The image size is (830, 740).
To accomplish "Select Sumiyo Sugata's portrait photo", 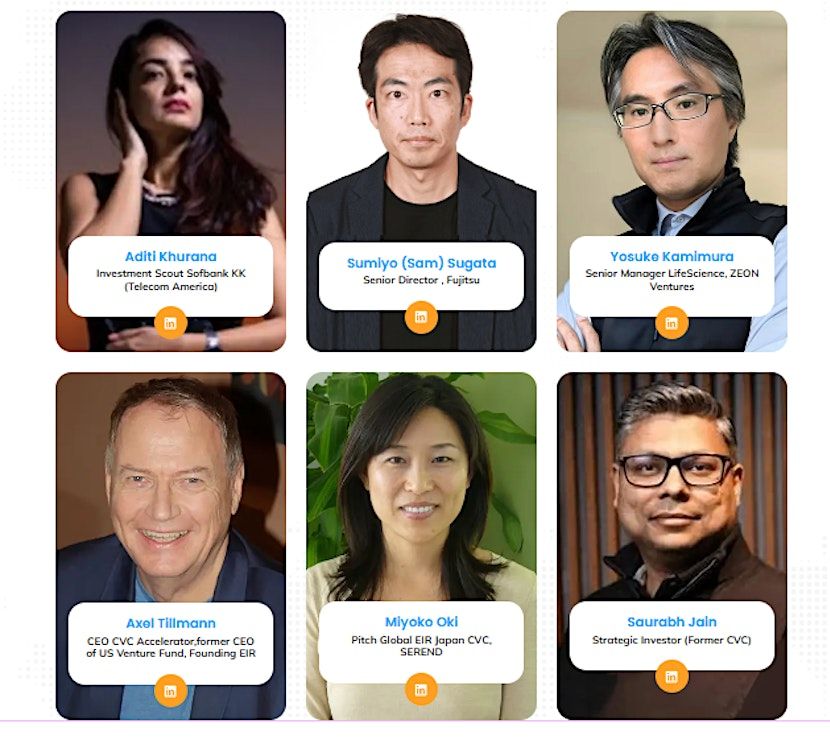I will [421, 127].
